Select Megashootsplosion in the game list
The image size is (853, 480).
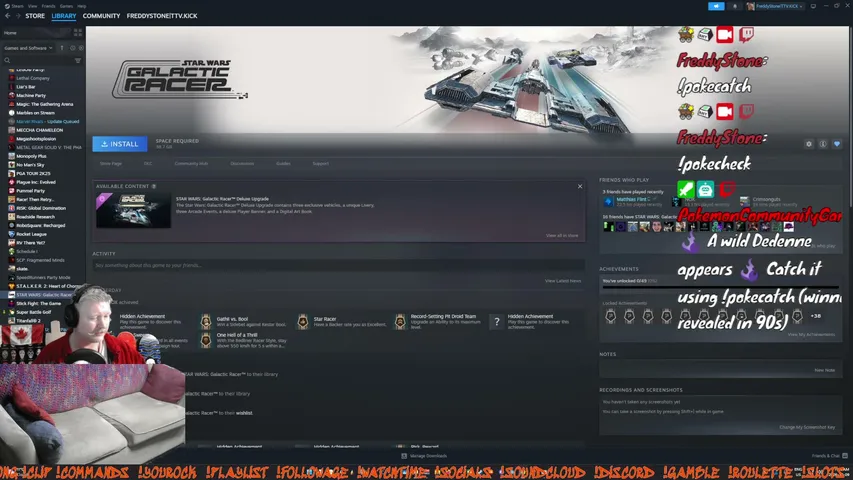pos(36,139)
